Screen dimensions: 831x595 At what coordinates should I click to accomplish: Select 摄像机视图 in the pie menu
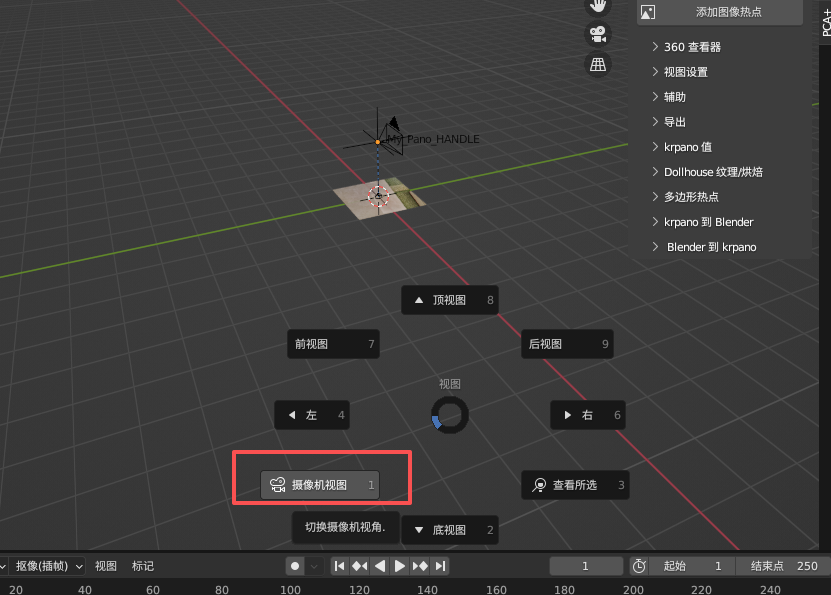pyautogui.click(x=320, y=485)
